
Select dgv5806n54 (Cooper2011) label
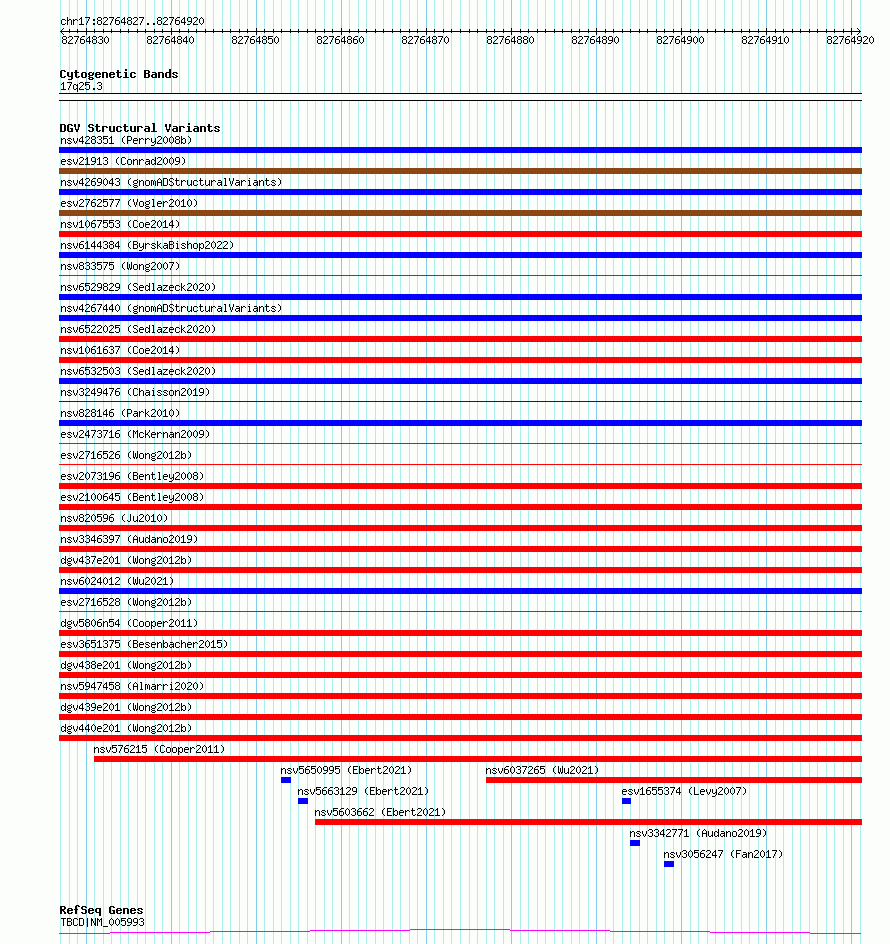click(x=129, y=623)
